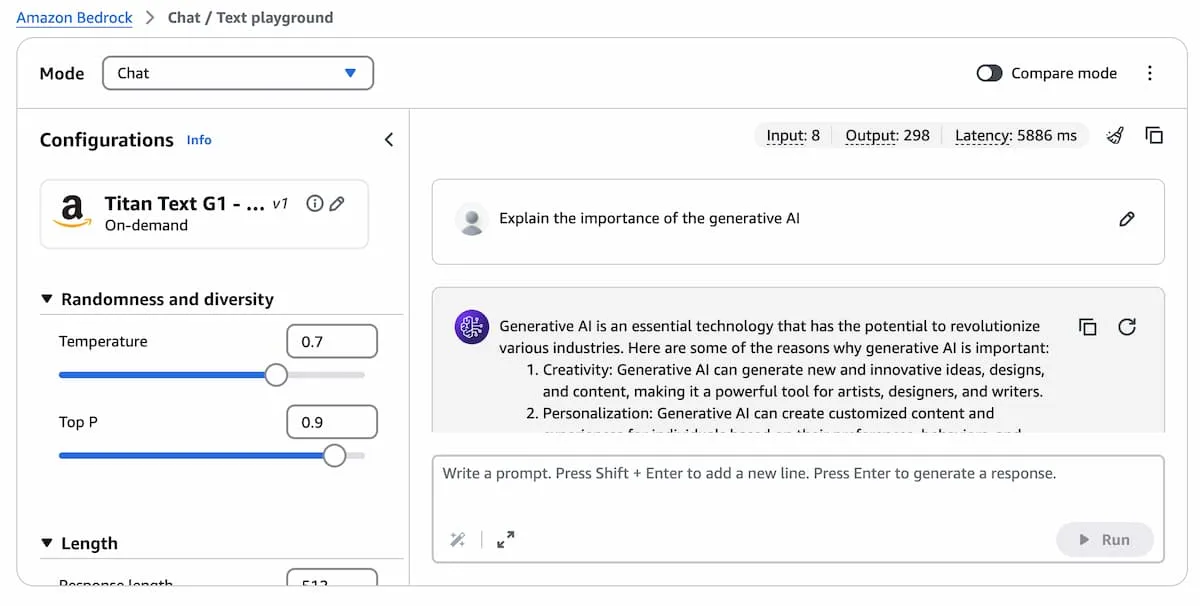Regenerate the response with refresh icon
The image size is (1200, 606).
click(x=1127, y=327)
